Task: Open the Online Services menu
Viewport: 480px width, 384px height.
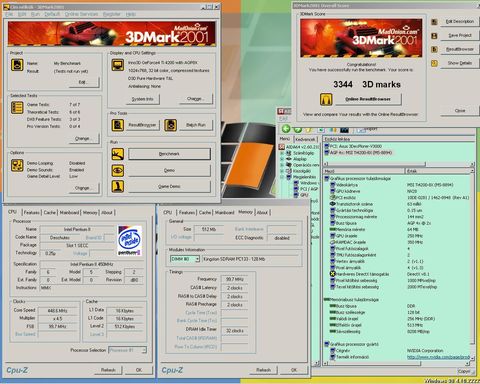Action: [81, 14]
